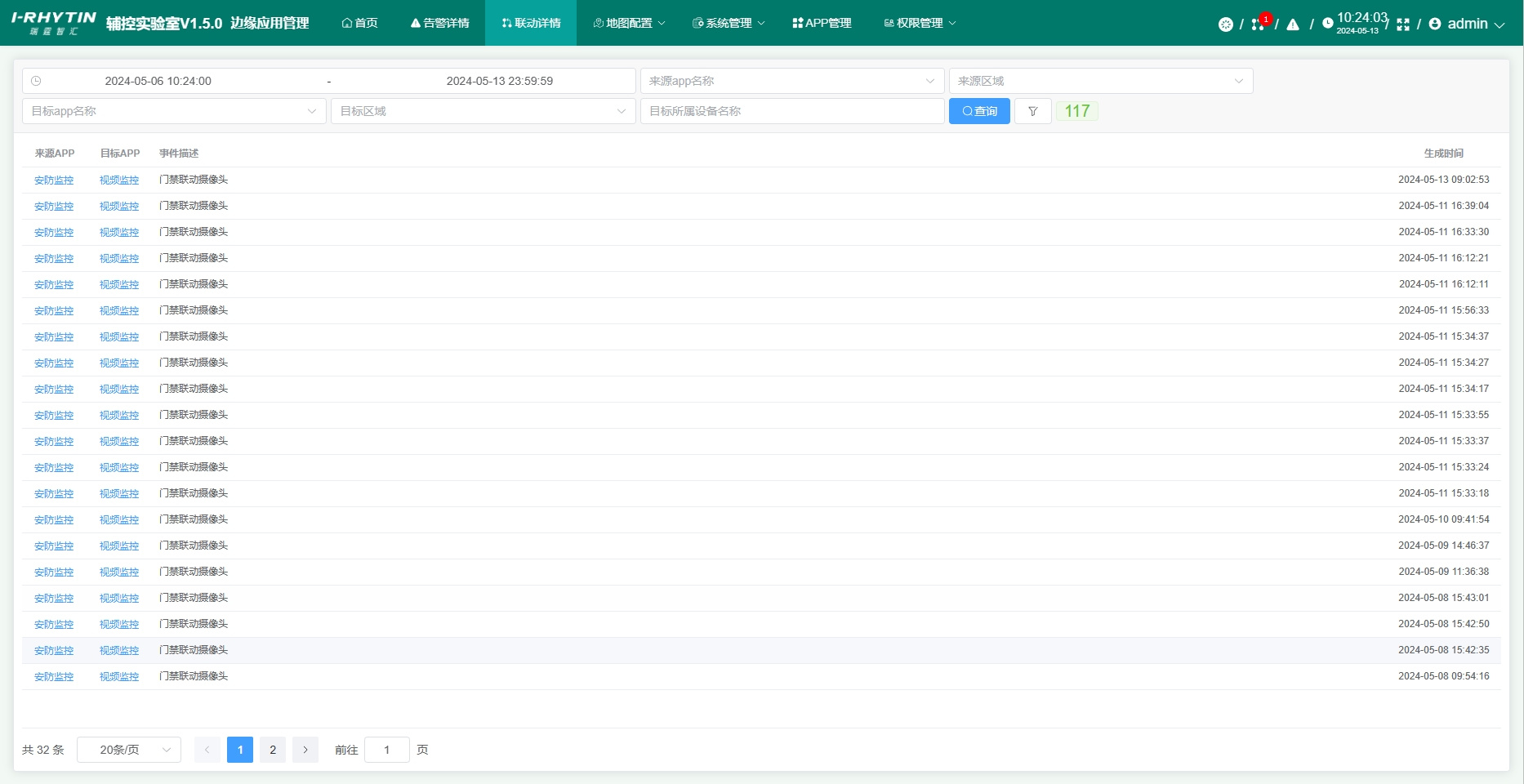Viewport: 1524px width, 784px height.
Task: Click the 目标所属设备名称 input field
Action: pos(791,111)
